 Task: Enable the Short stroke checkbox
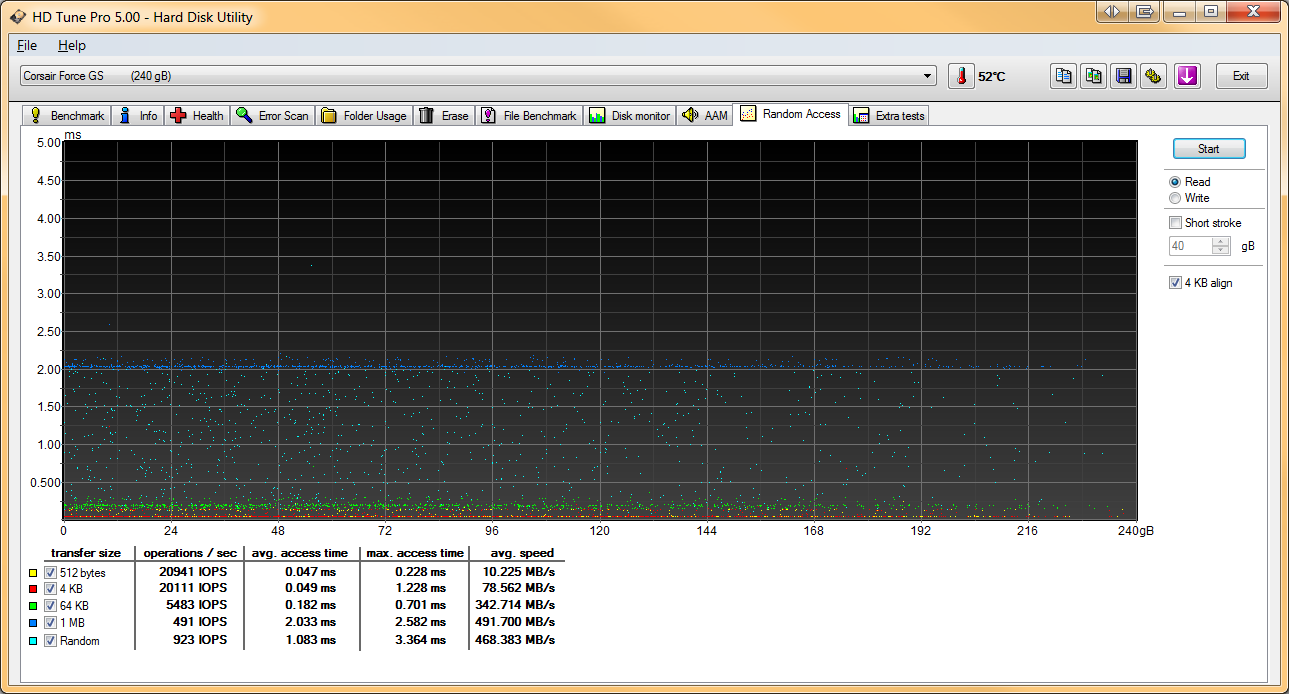(x=1175, y=223)
